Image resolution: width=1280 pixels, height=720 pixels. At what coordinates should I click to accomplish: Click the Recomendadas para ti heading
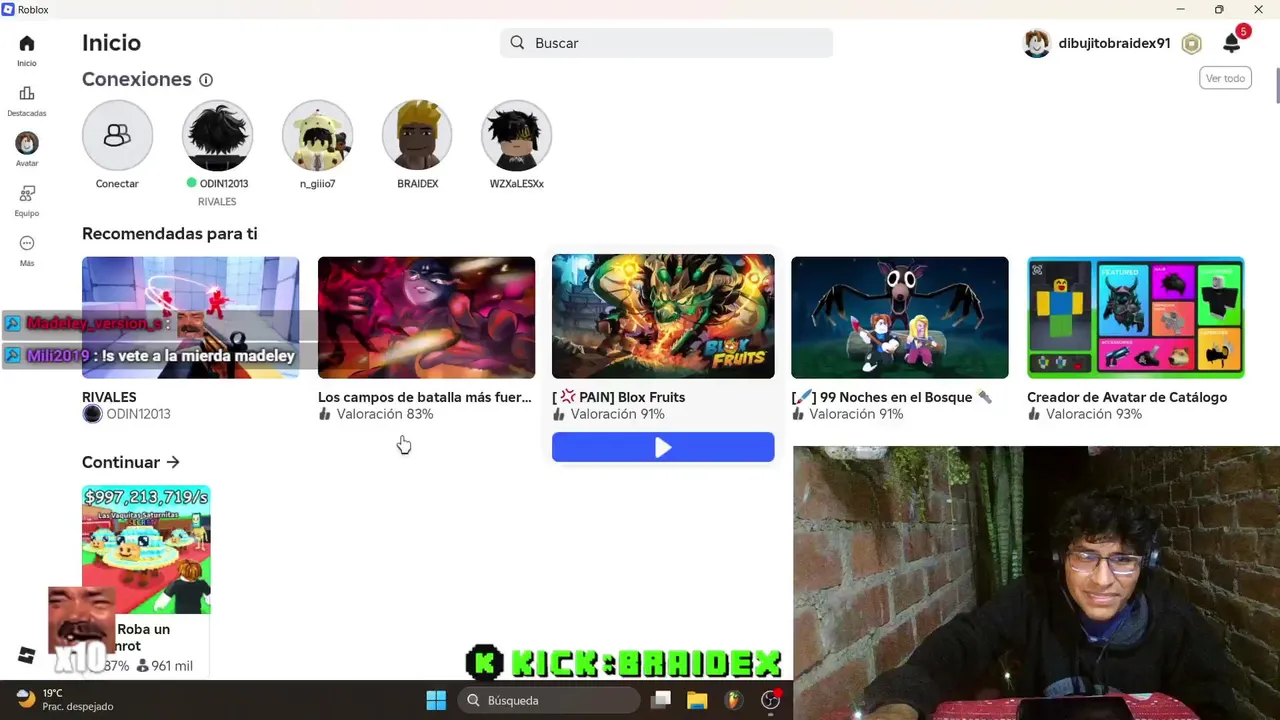click(170, 233)
